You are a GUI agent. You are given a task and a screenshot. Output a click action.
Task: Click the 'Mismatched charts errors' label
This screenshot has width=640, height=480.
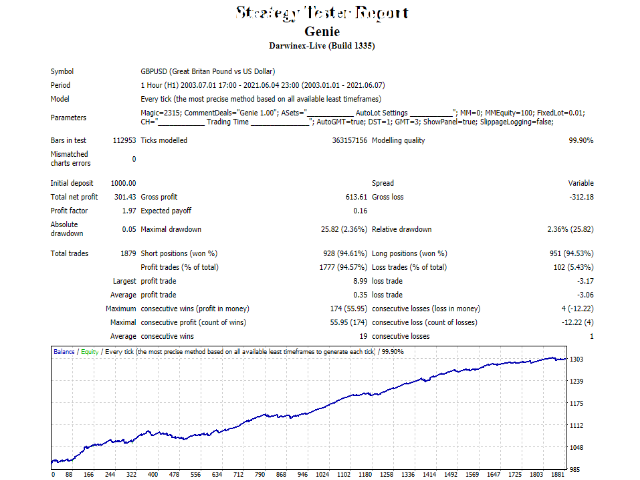pos(70,159)
